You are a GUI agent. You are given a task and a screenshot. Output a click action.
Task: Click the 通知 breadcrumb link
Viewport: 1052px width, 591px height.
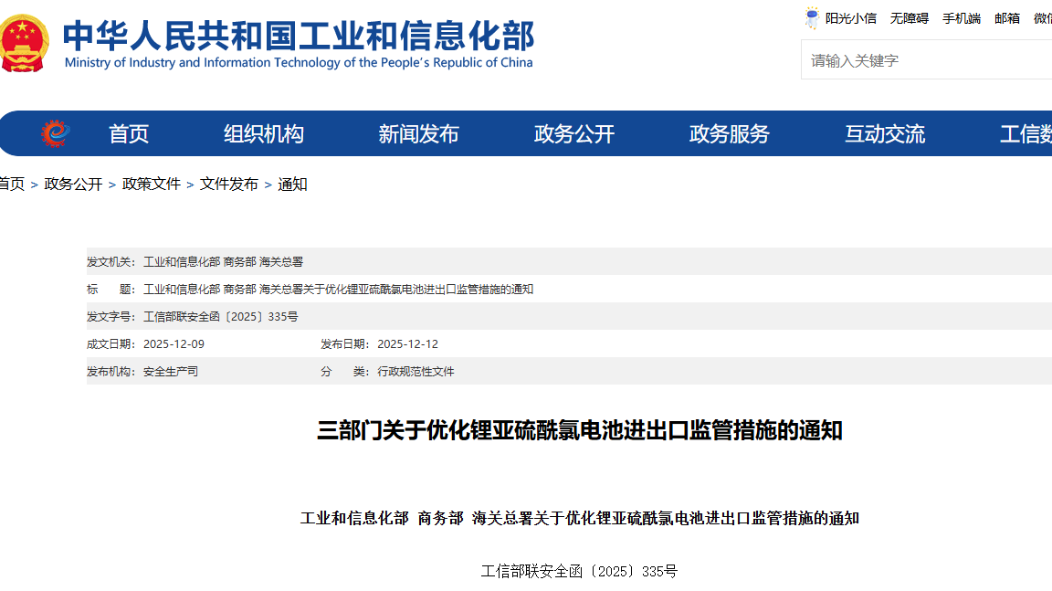(292, 184)
